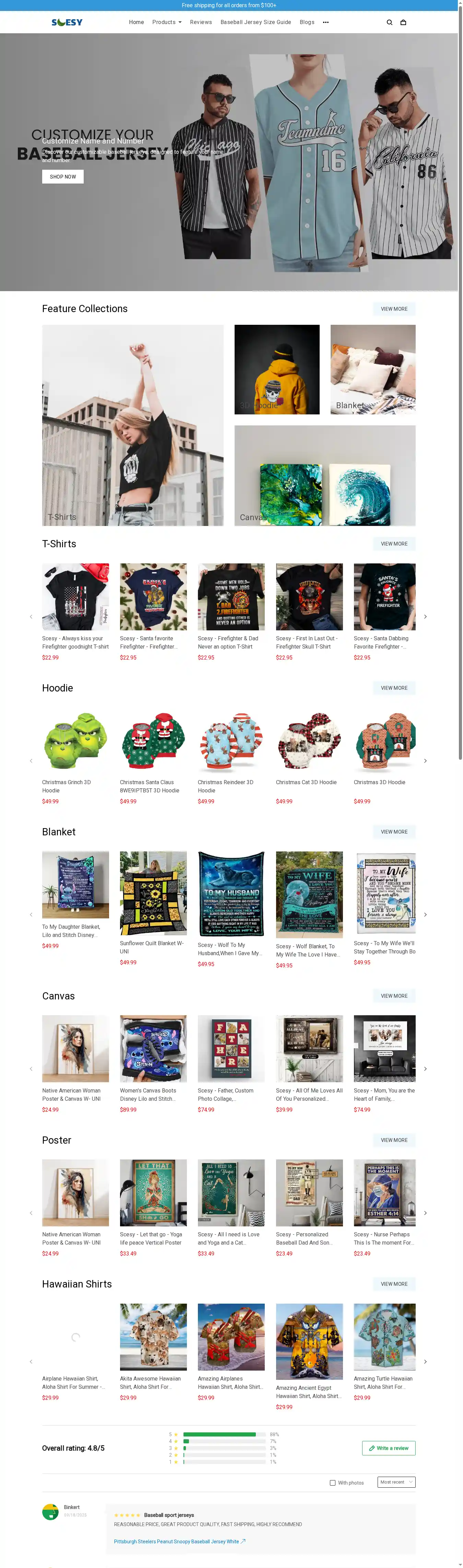The image size is (463, 1568).
Task: Click next arrow on Hawaiian Shirts carousel
Action: [x=425, y=1362]
